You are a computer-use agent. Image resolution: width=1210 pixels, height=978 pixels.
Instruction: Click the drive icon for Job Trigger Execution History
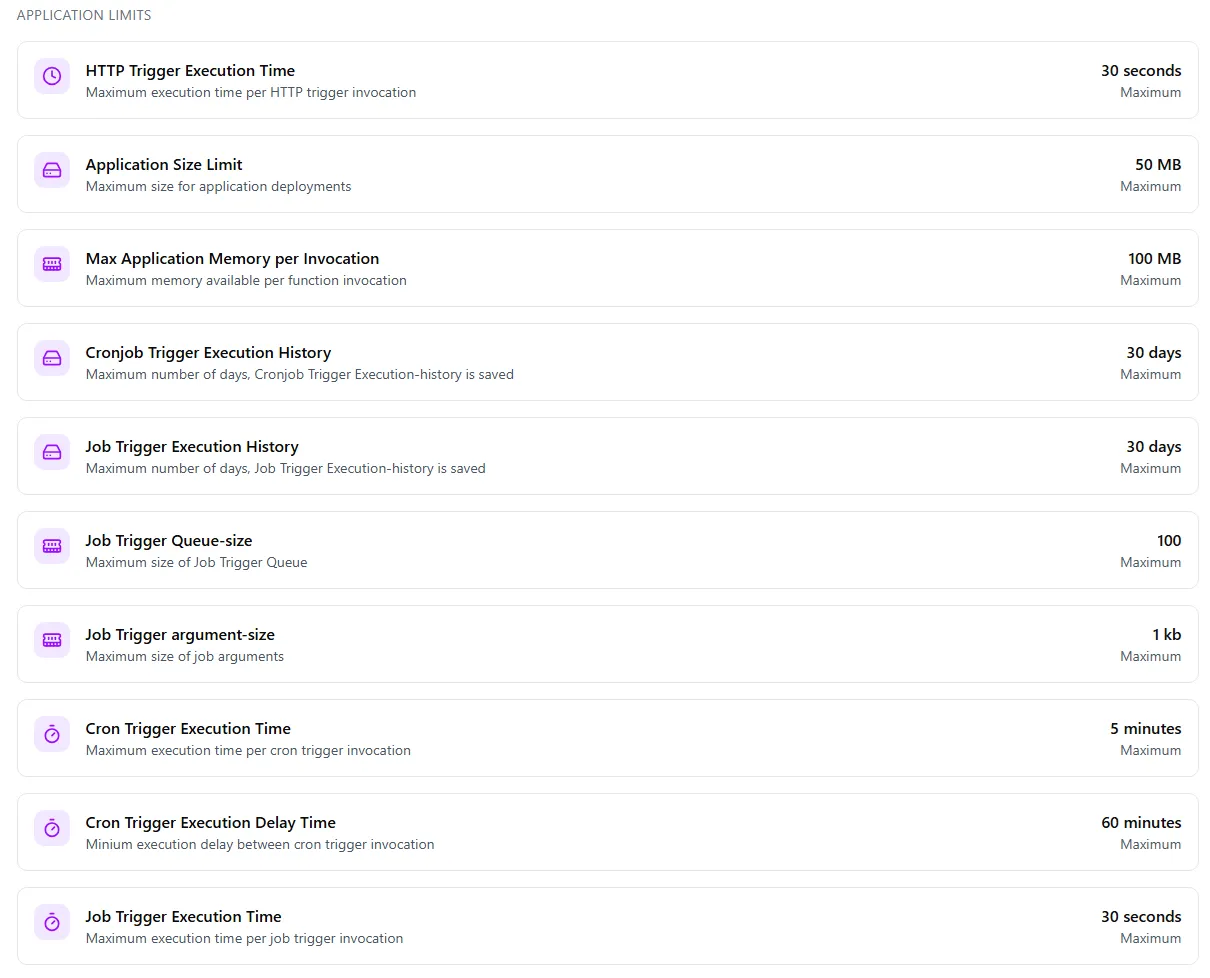(52, 452)
